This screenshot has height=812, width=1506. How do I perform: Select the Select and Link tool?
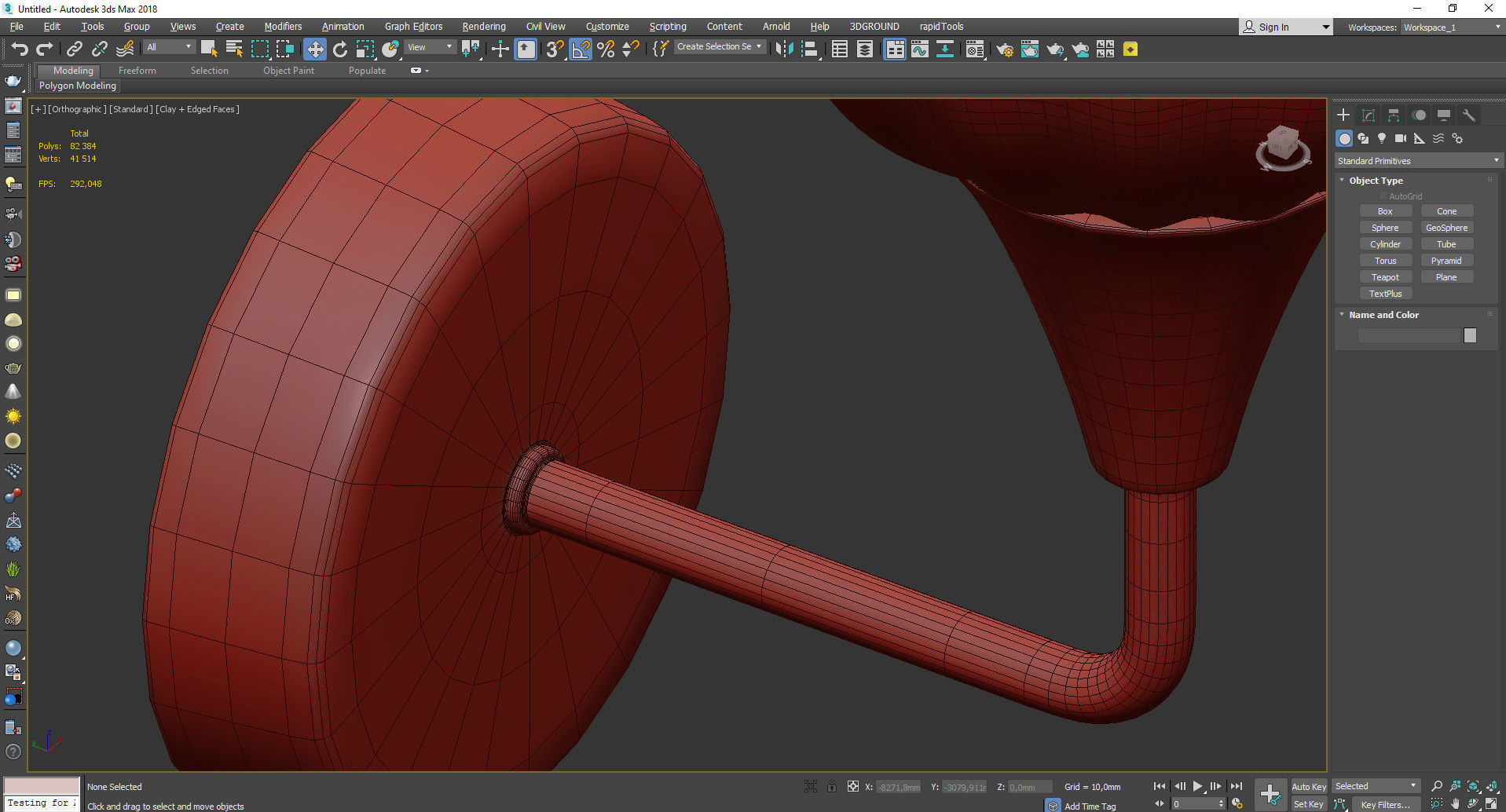[75, 49]
